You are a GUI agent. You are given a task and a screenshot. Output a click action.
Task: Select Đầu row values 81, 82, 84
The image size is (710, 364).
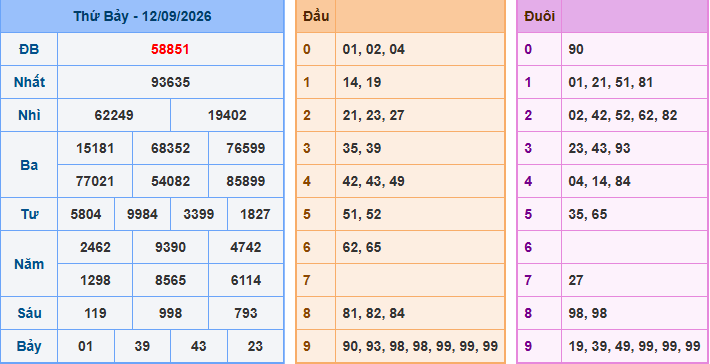374,313
